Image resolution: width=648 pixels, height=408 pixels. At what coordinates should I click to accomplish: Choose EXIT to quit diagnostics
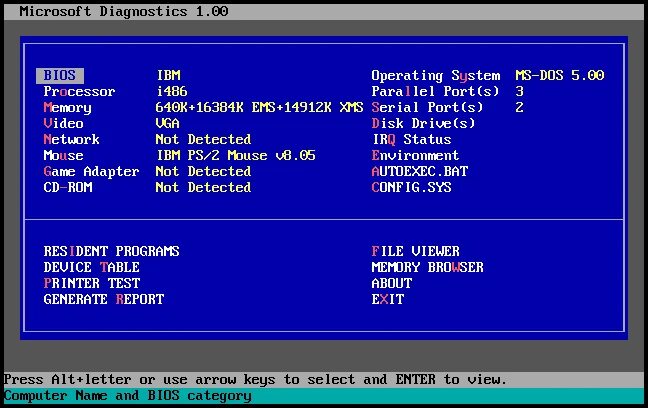388,299
